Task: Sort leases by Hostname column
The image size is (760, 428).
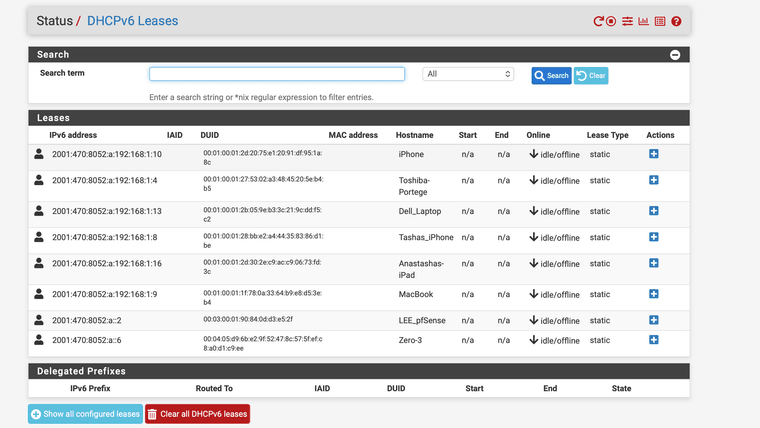Action: pyautogui.click(x=415, y=135)
